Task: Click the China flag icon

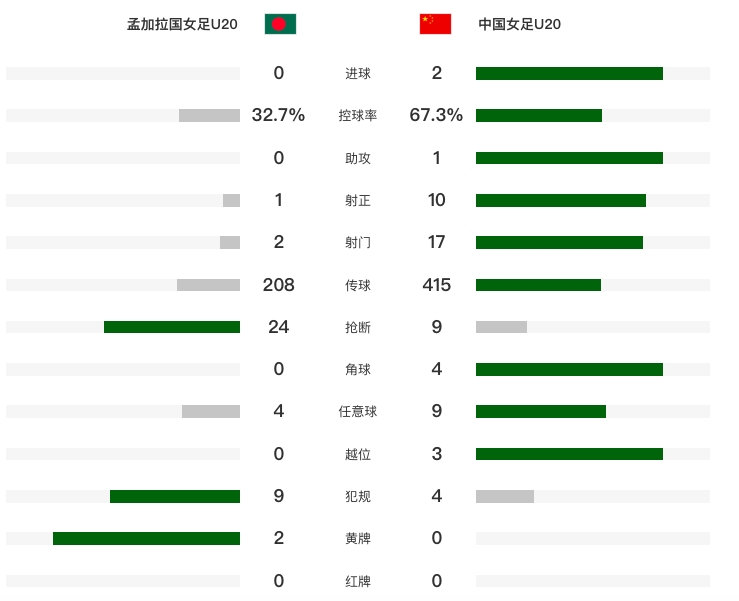Action: click(435, 24)
